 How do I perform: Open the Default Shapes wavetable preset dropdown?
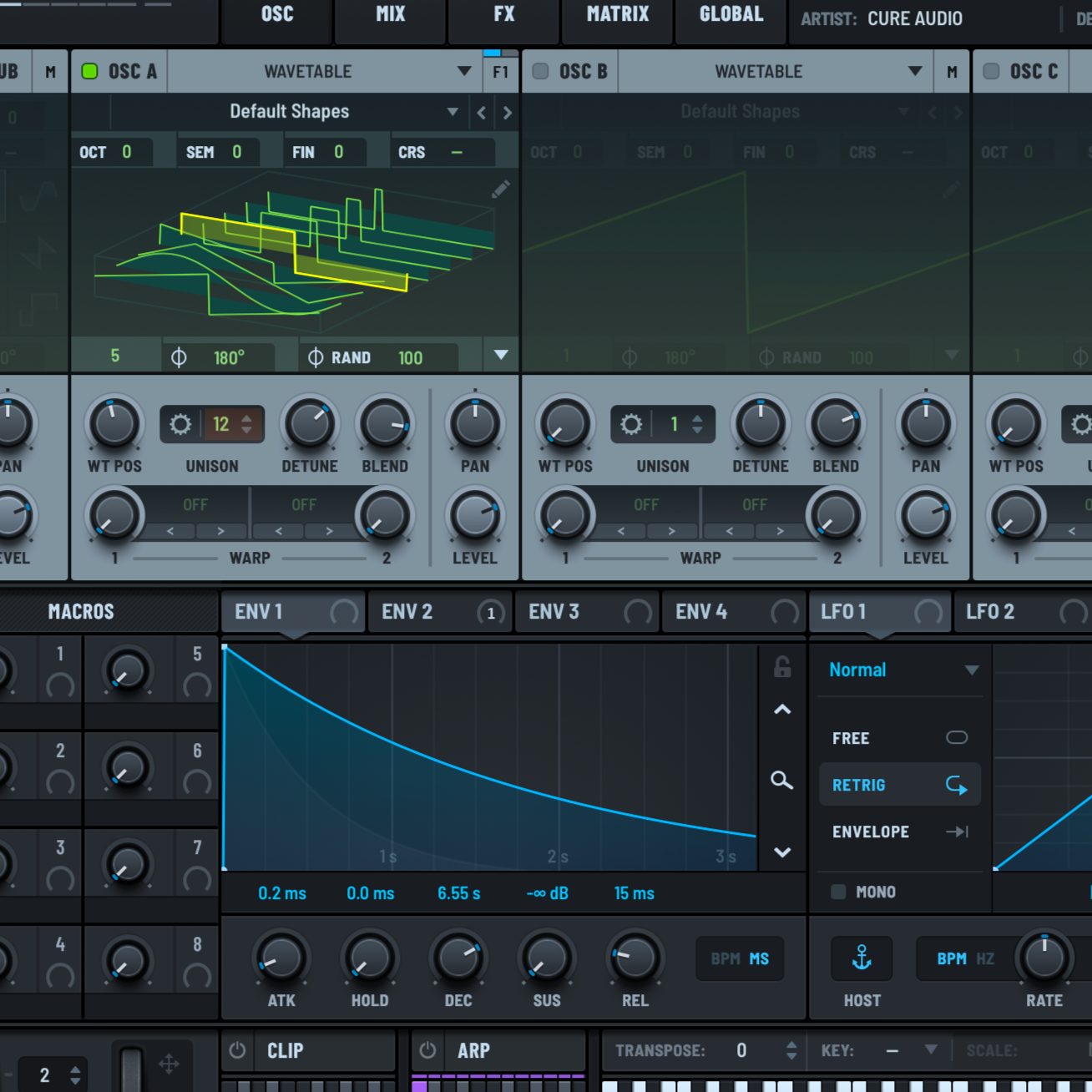(x=452, y=112)
